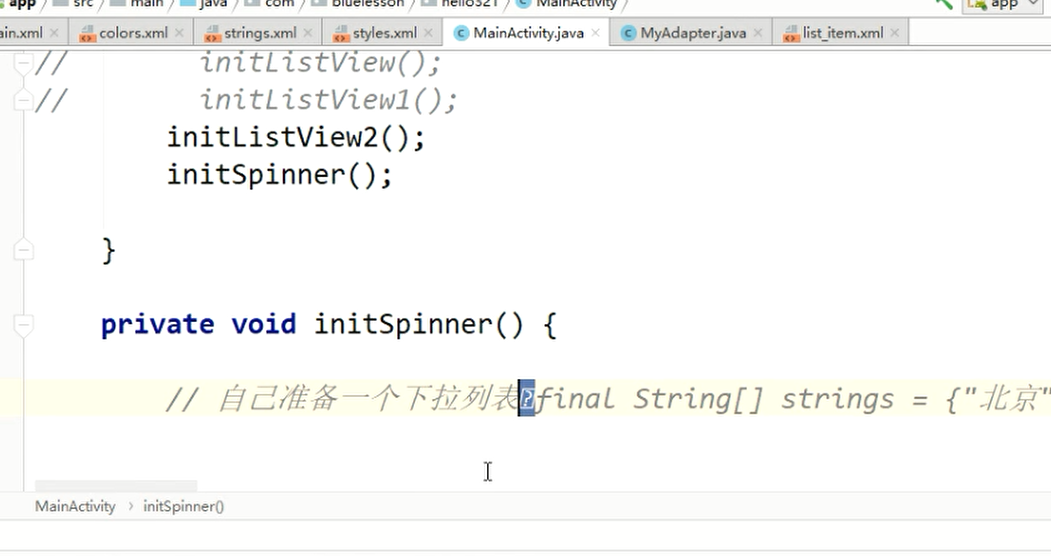The width and height of the screenshot is (1051, 556).
Task: Click the highlighted selection character before 'final'
Action: pyautogui.click(x=527, y=399)
